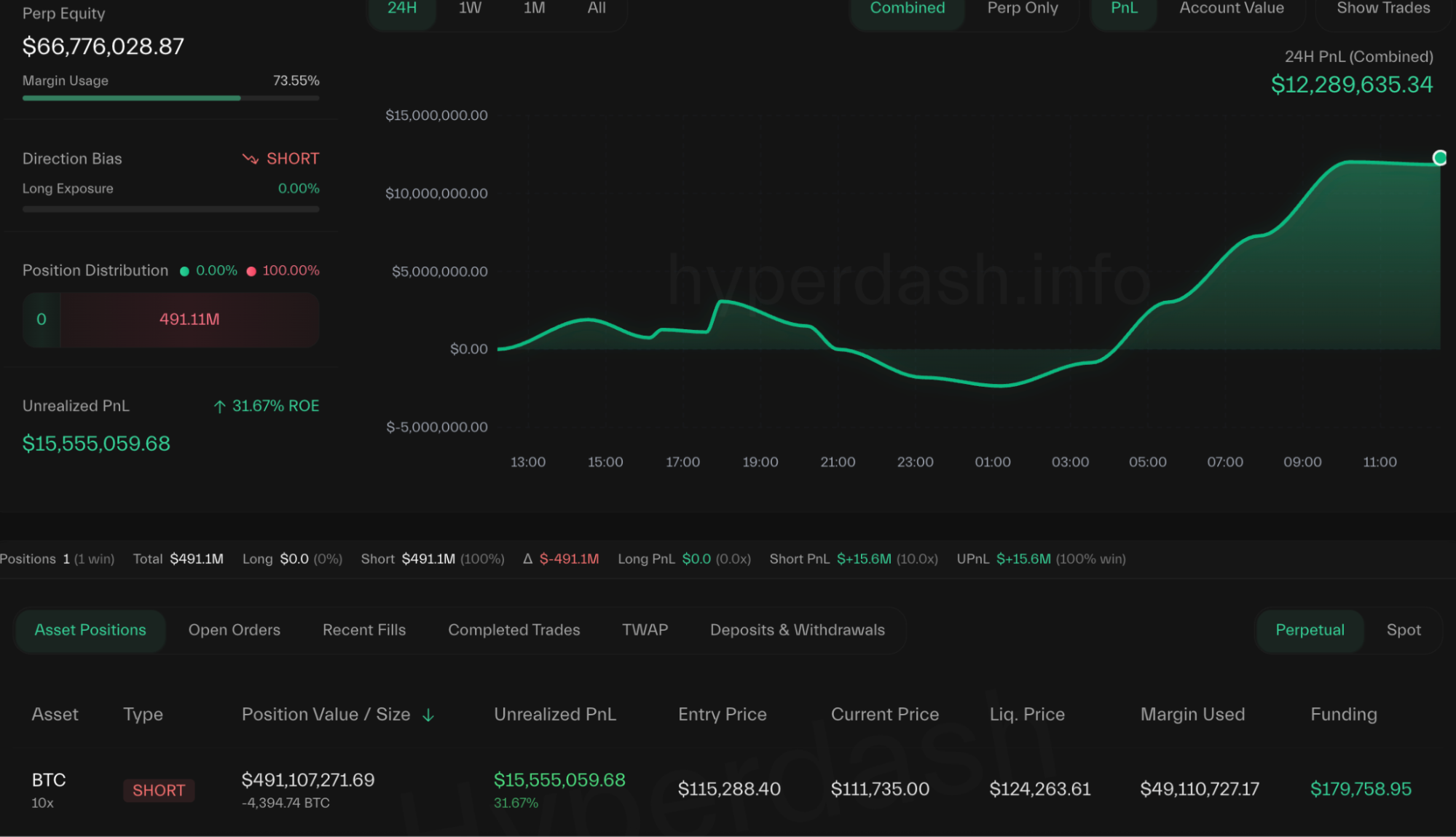
Task: Click the delta symbol in the positions summary
Action: pos(527,559)
